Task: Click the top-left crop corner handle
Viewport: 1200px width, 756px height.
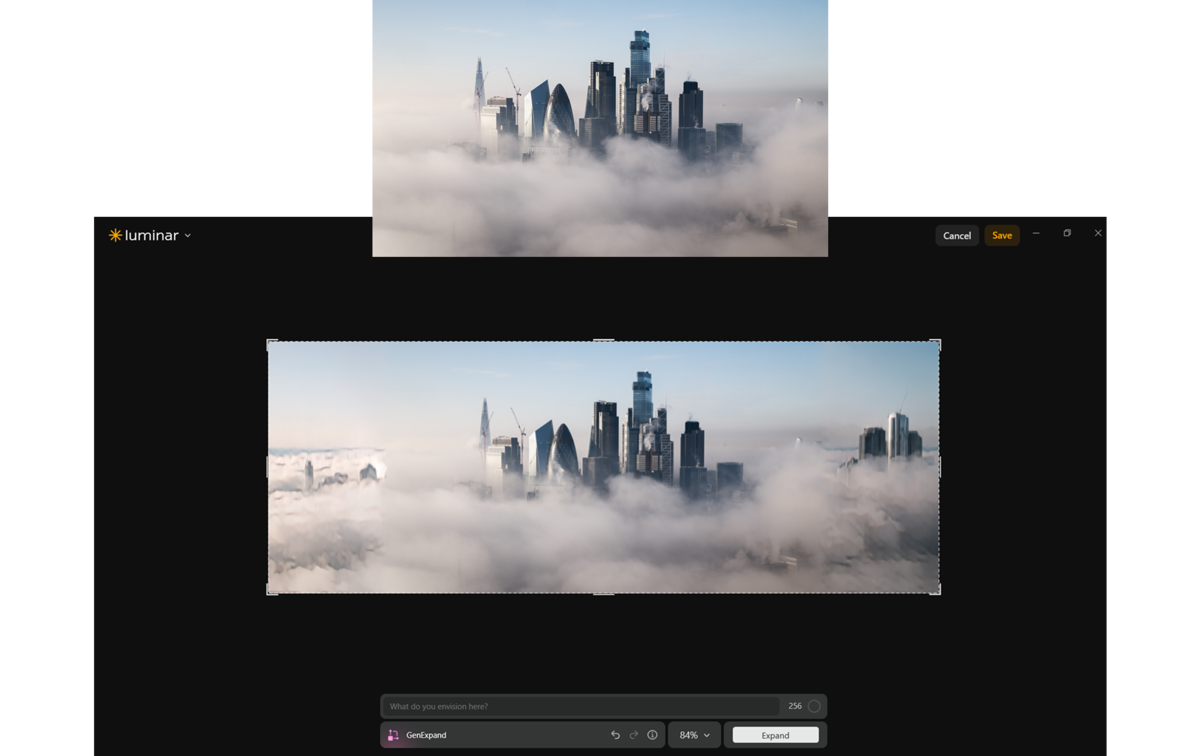Action: tap(271, 344)
